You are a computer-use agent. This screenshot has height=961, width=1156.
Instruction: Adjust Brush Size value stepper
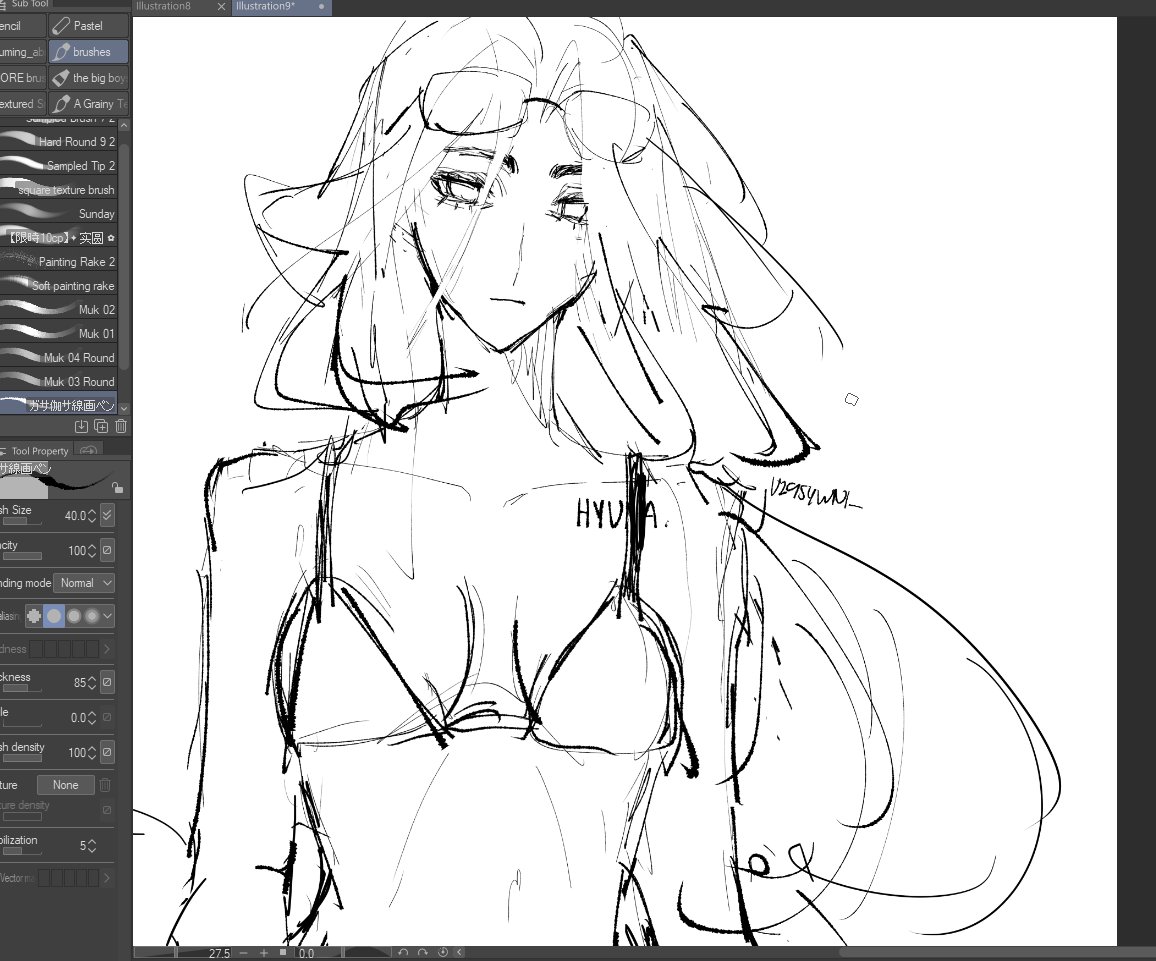[x=92, y=516]
